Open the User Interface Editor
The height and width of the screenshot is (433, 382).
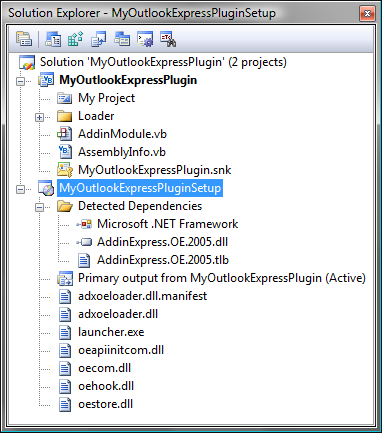pyautogui.click(x=122, y=40)
